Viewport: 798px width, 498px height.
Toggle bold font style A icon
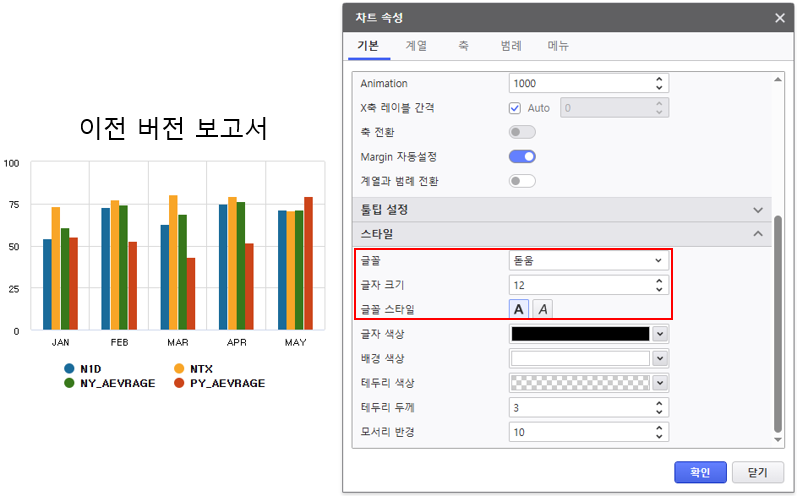[519, 309]
